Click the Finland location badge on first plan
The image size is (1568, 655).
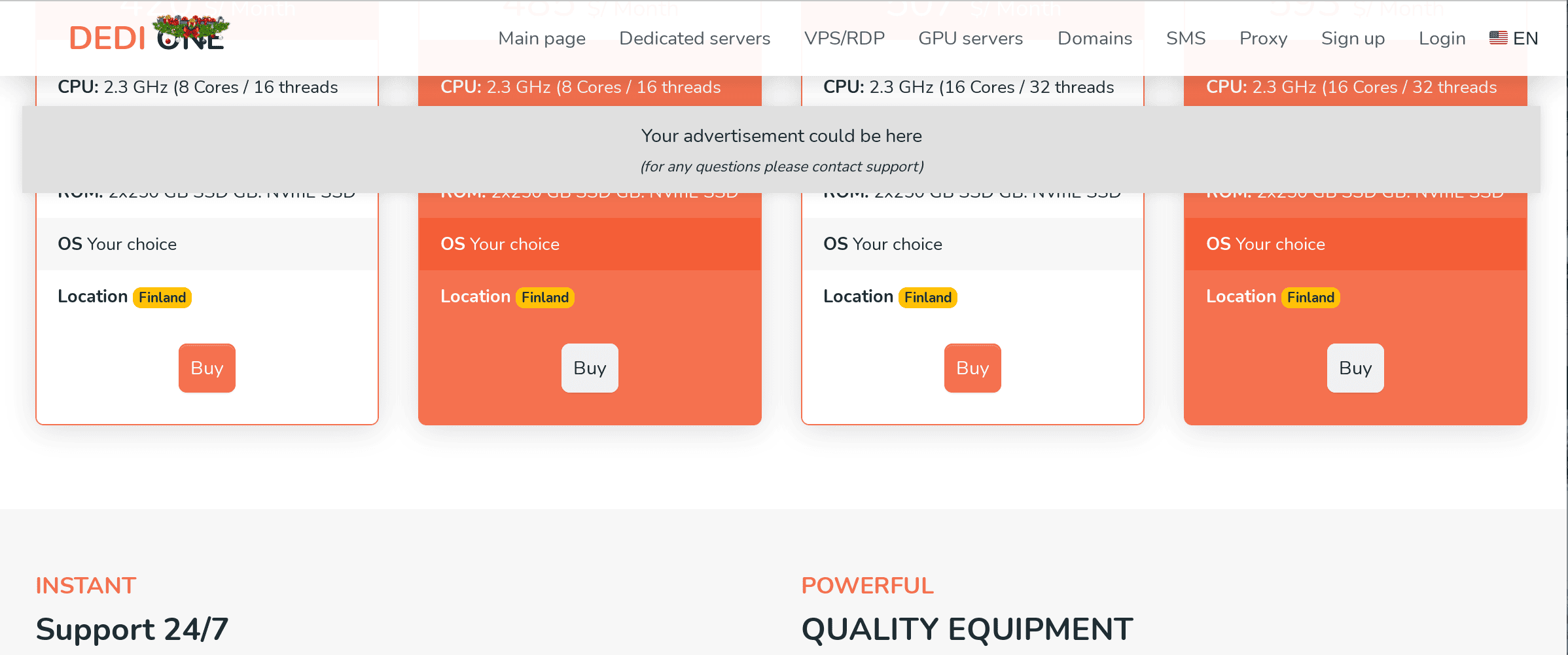(x=162, y=297)
